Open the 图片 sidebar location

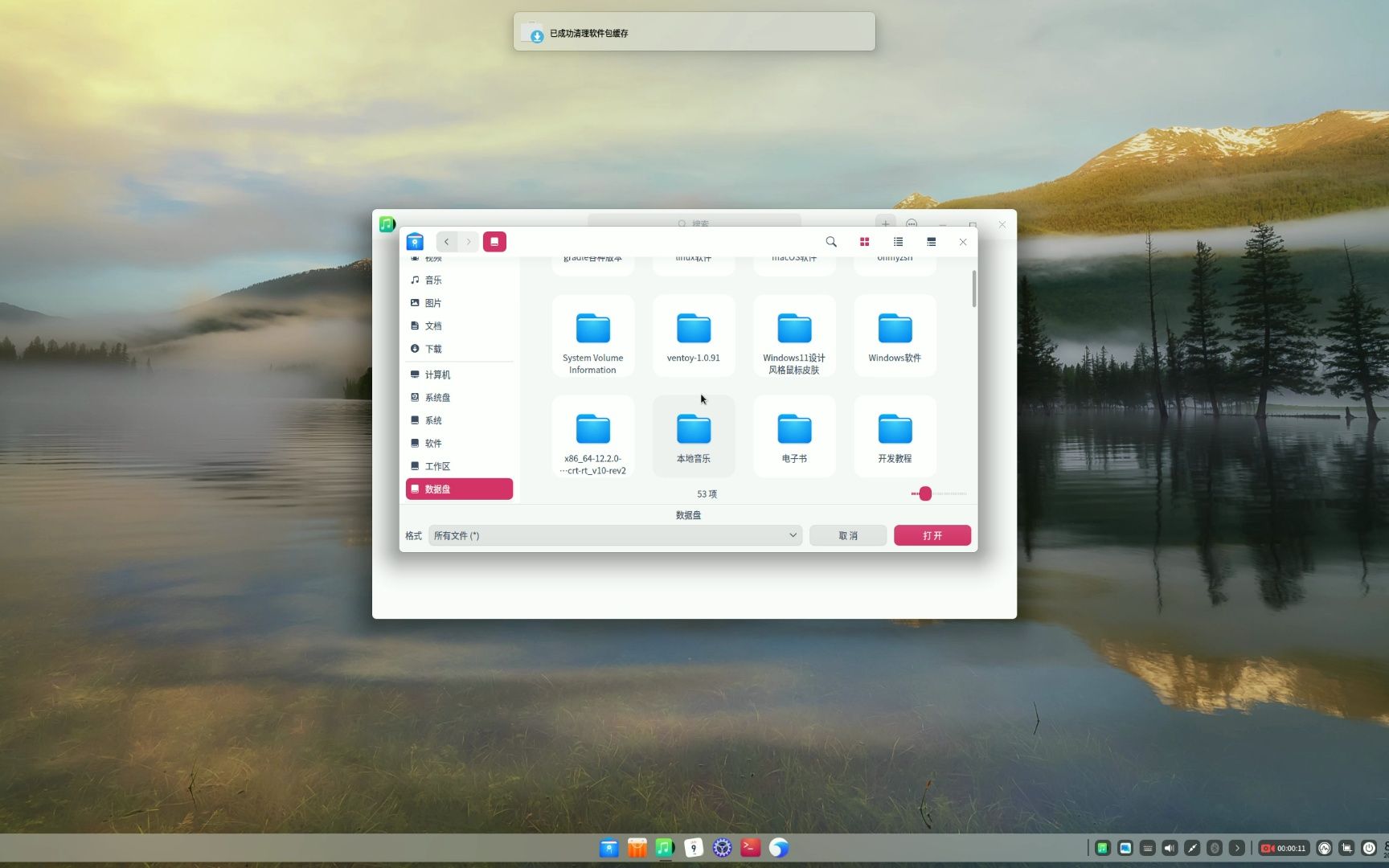click(433, 303)
